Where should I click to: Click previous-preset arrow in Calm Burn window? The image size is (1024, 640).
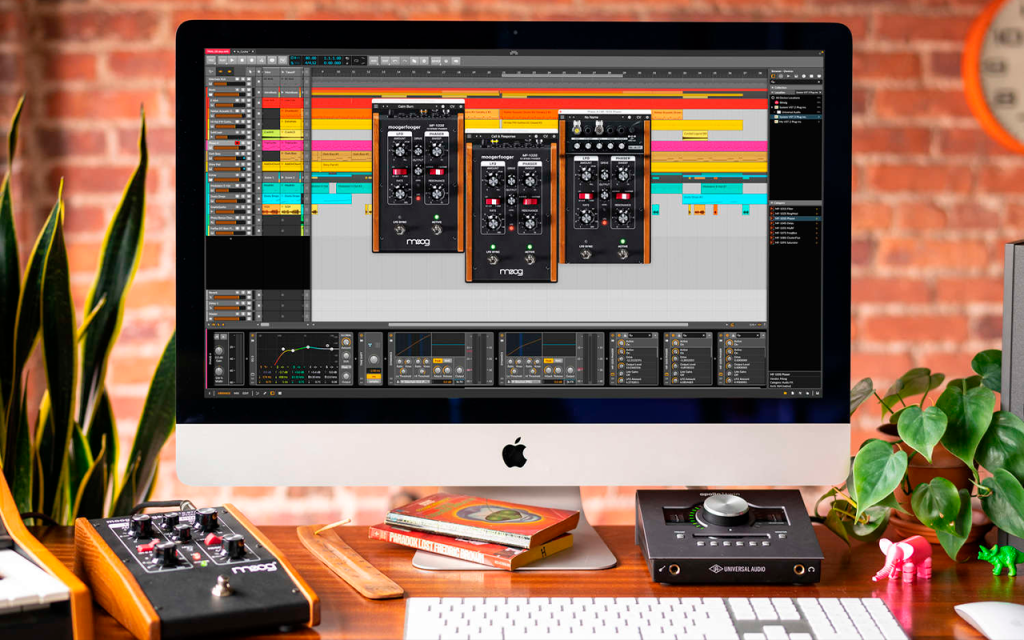tap(383, 106)
